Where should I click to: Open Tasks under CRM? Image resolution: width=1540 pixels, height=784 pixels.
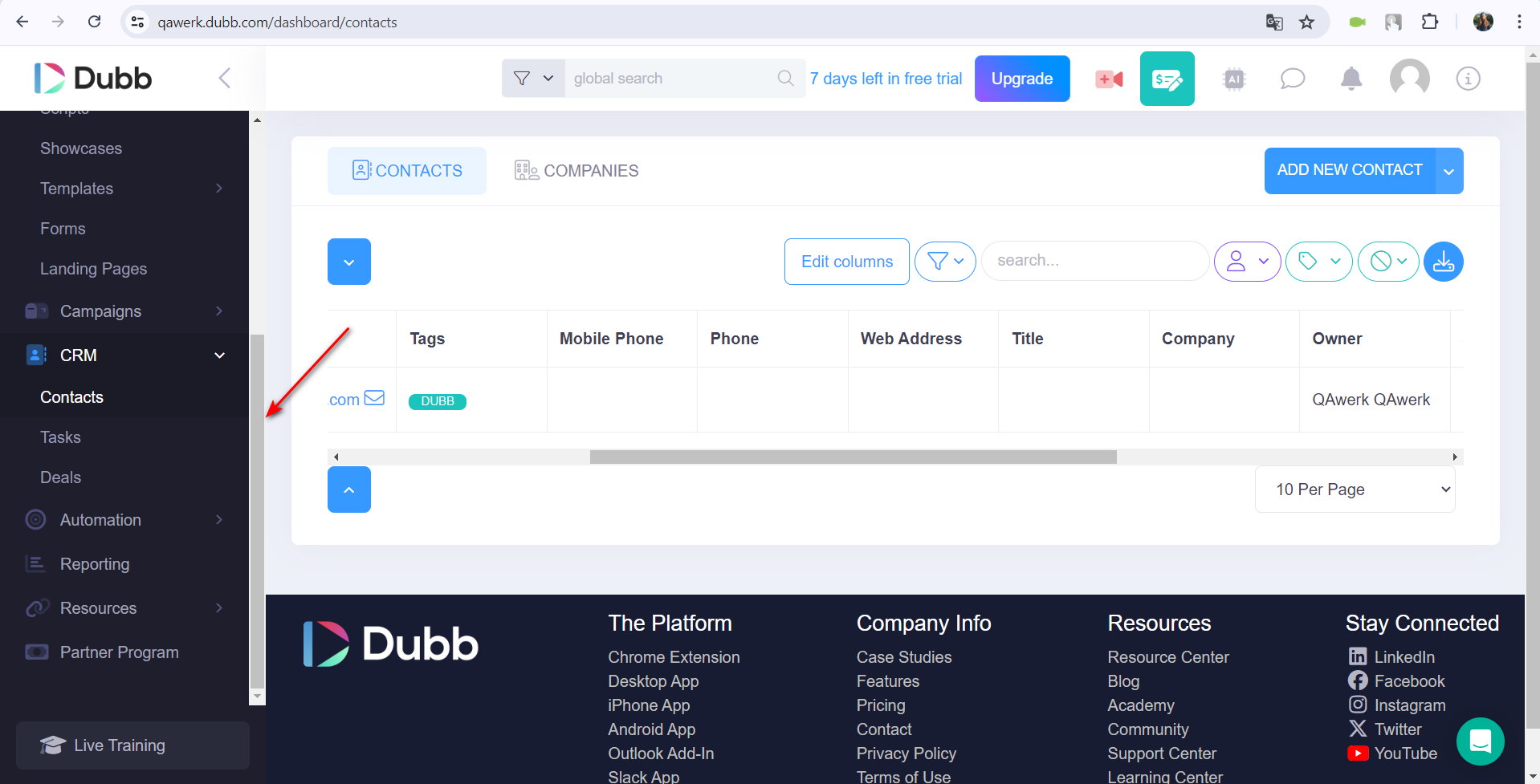60,437
